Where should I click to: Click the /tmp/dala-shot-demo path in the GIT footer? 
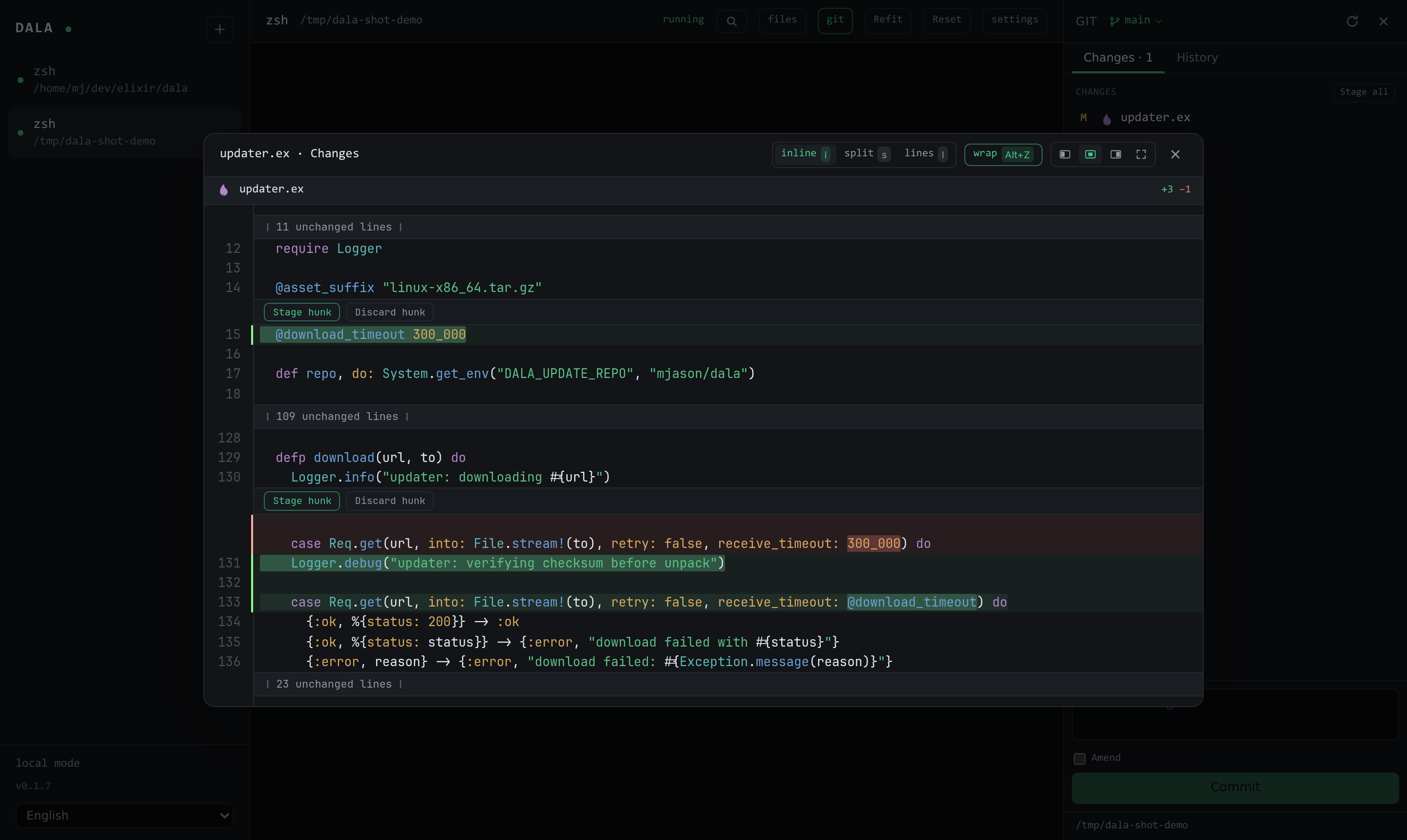pos(1131,825)
